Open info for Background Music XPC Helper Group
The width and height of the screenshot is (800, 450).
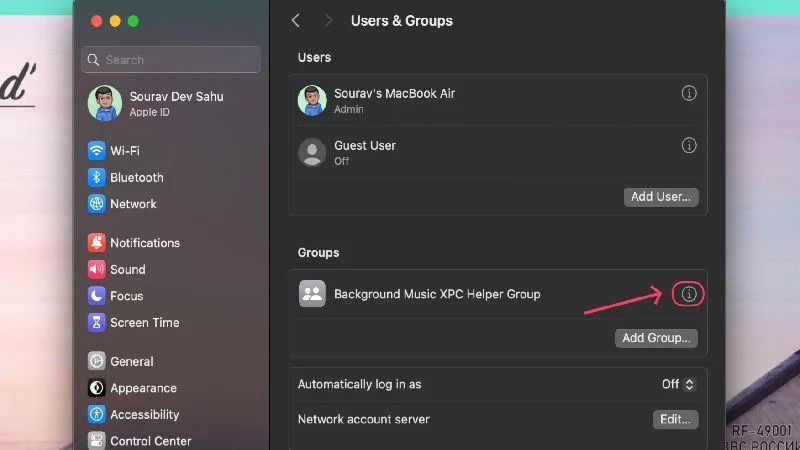point(689,294)
